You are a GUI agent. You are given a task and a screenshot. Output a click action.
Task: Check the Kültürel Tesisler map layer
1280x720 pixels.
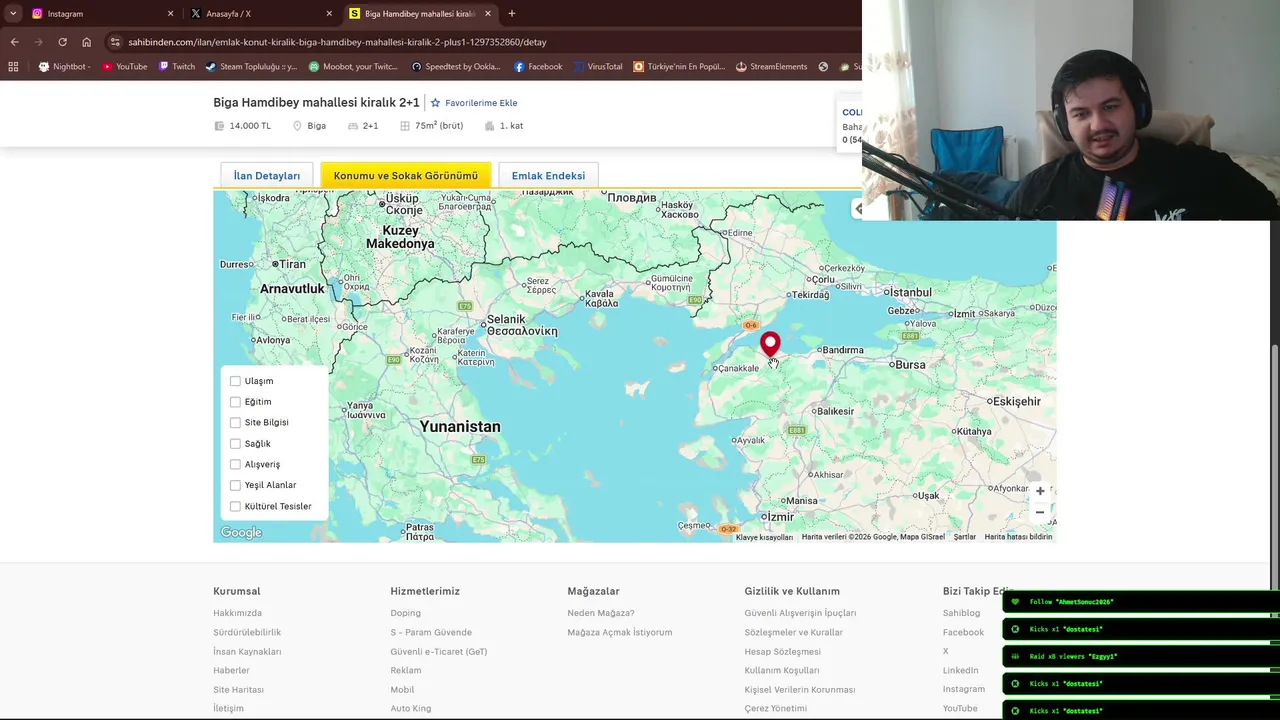click(235, 506)
